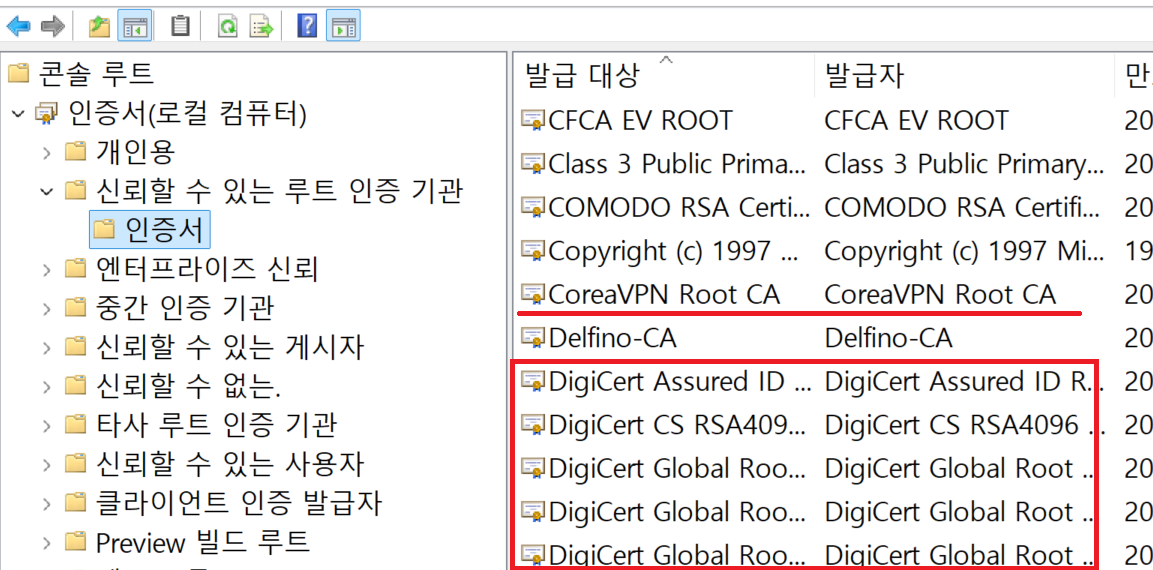Select the 중간 인증 기관 tree item
The width and height of the screenshot is (1153, 570).
(185, 308)
